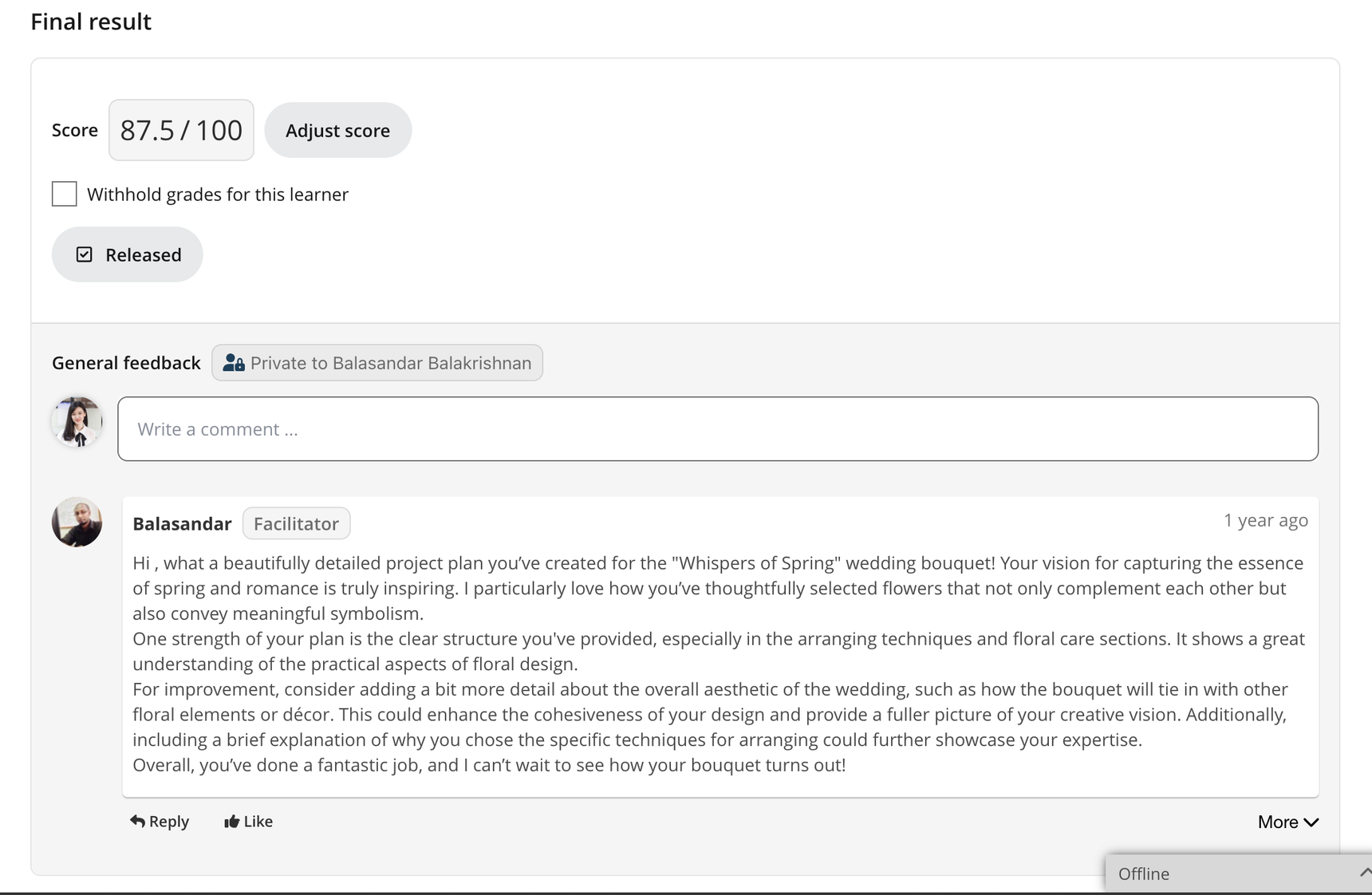Click the 87.5 / 100 score box
Screen dimensions: 1372x895
point(181,130)
